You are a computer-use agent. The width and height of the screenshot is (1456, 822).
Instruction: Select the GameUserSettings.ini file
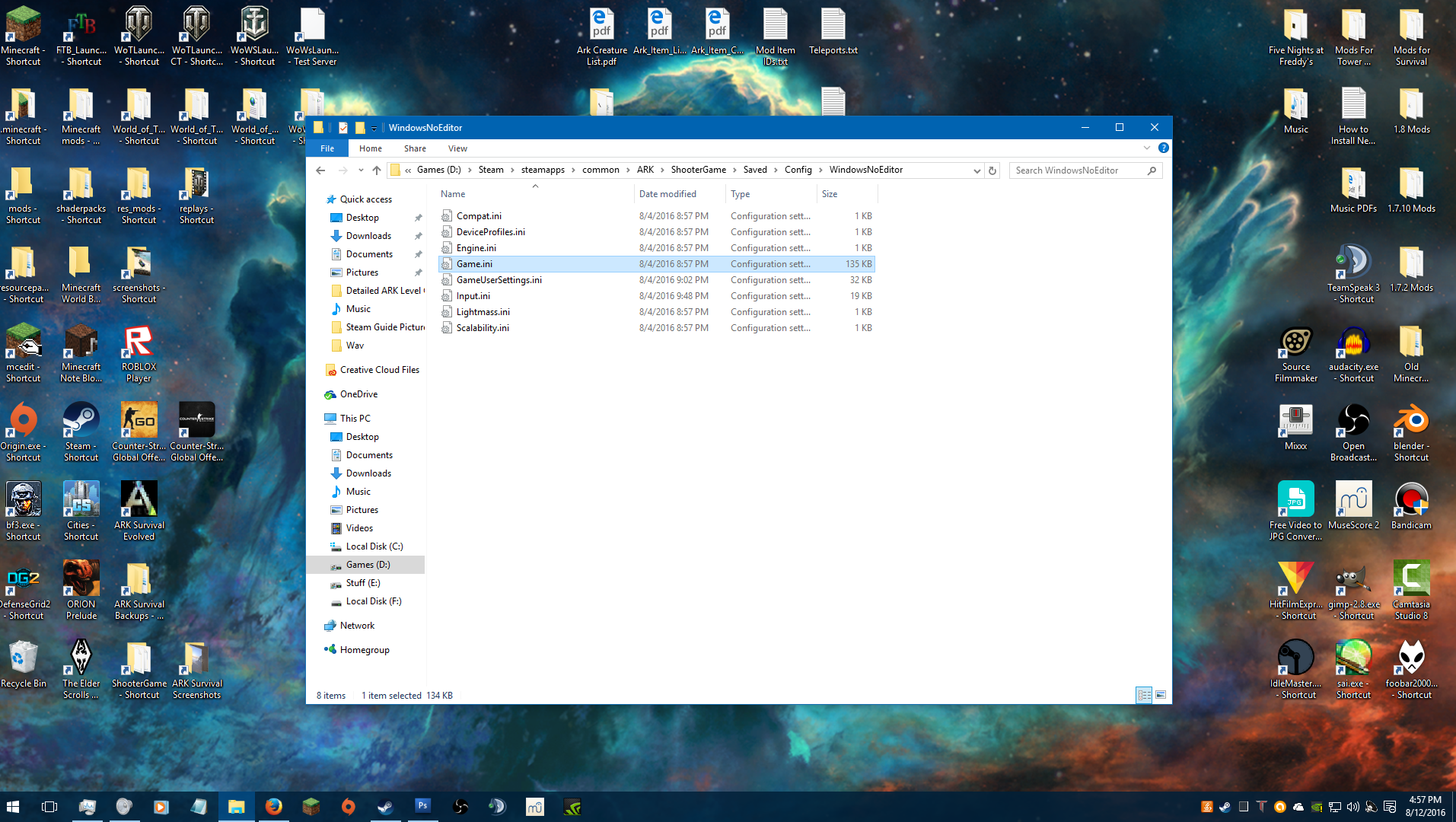tap(499, 280)
